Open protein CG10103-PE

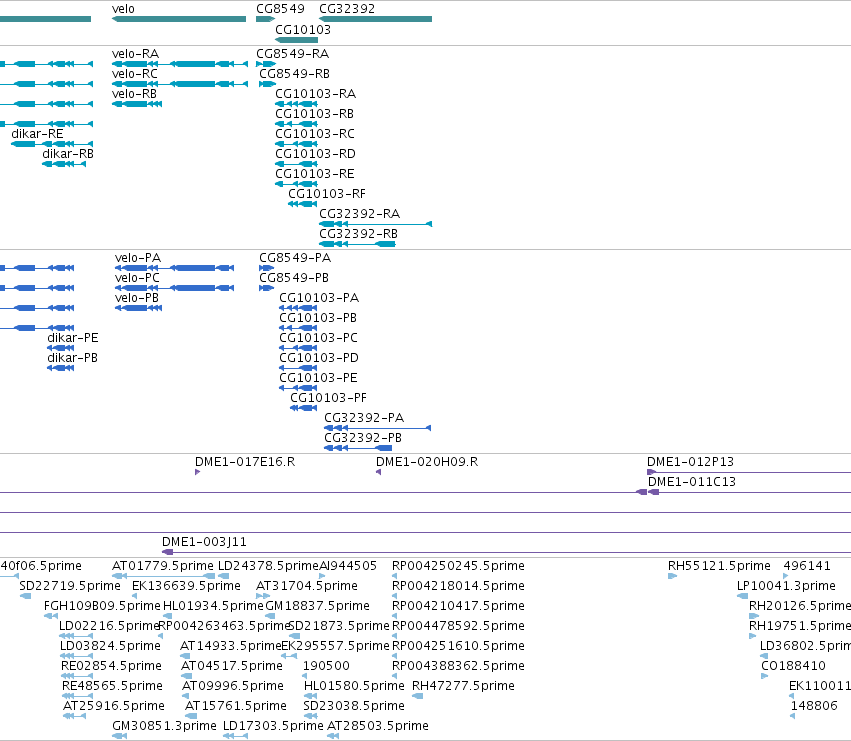[x=318, y=378]
